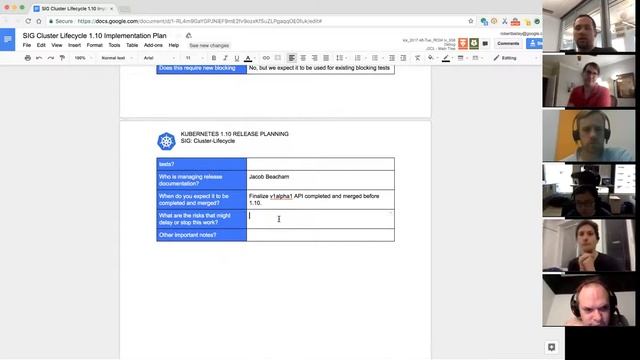This screenshot has width=640, height=360.
Task: Go to Chrome home page
Action: pyautogui.click(x=39, y=21)
